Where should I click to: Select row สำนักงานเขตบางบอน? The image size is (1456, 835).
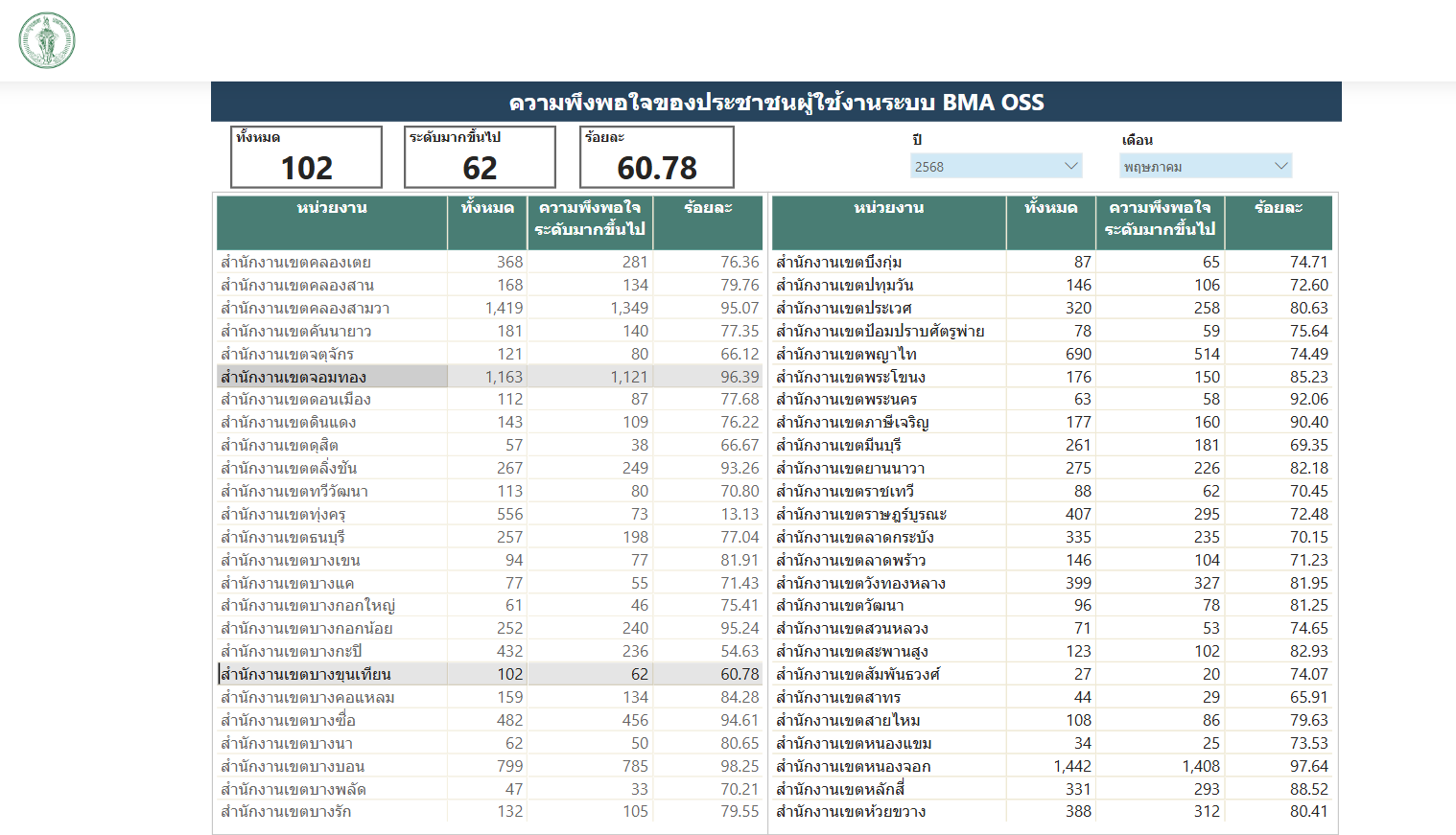(490, 766)
